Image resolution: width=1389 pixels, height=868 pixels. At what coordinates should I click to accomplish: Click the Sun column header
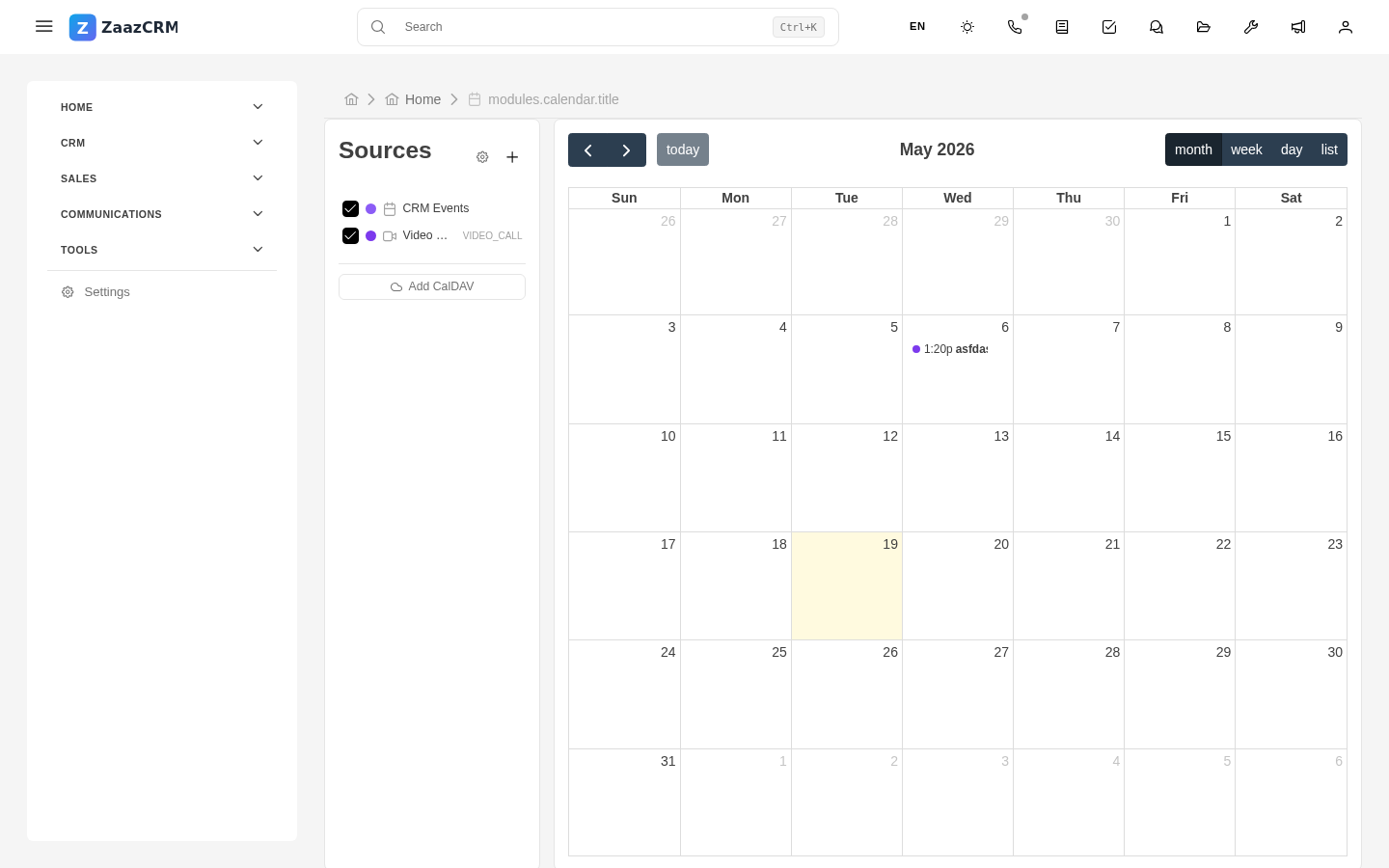(x=624, y=198)
